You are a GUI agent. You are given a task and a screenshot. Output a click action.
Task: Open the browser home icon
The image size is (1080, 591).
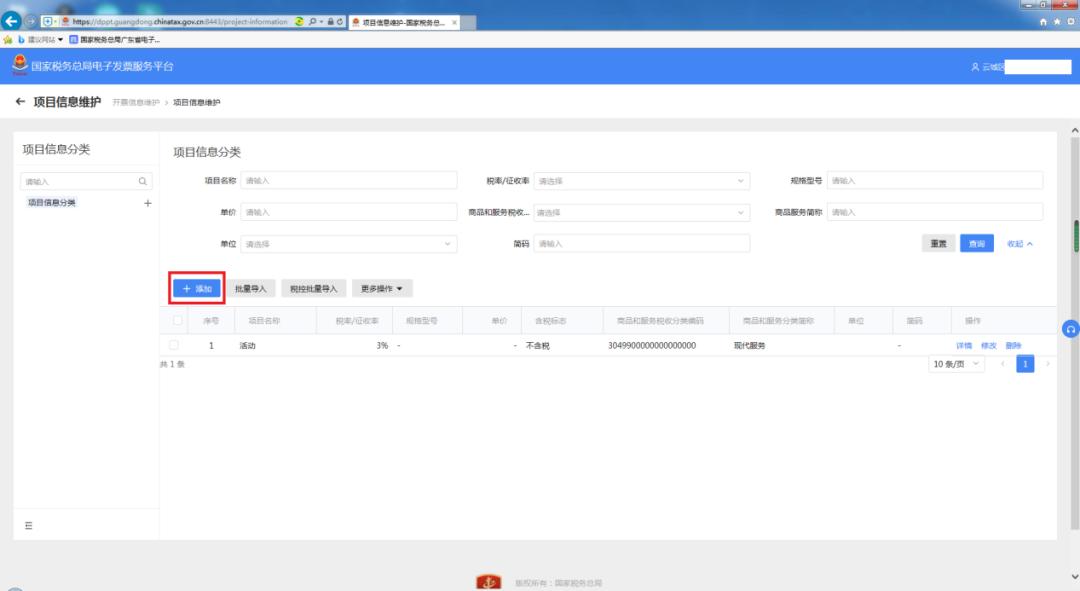[x=1043, y=22]
